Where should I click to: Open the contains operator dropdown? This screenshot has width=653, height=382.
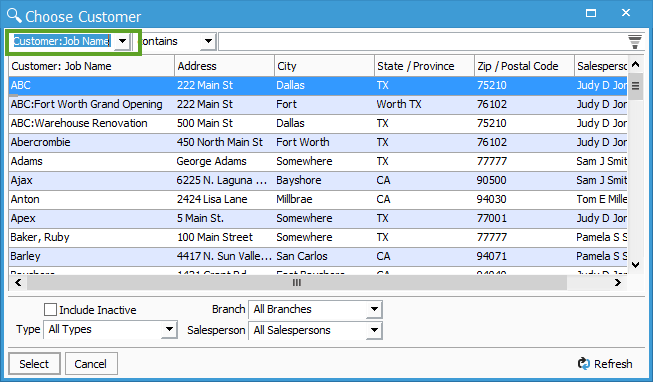(x=208, y=41)
